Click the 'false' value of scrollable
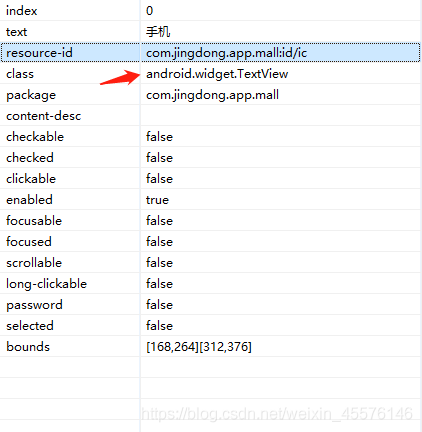422x432 pixels. [x=159, y=263]
